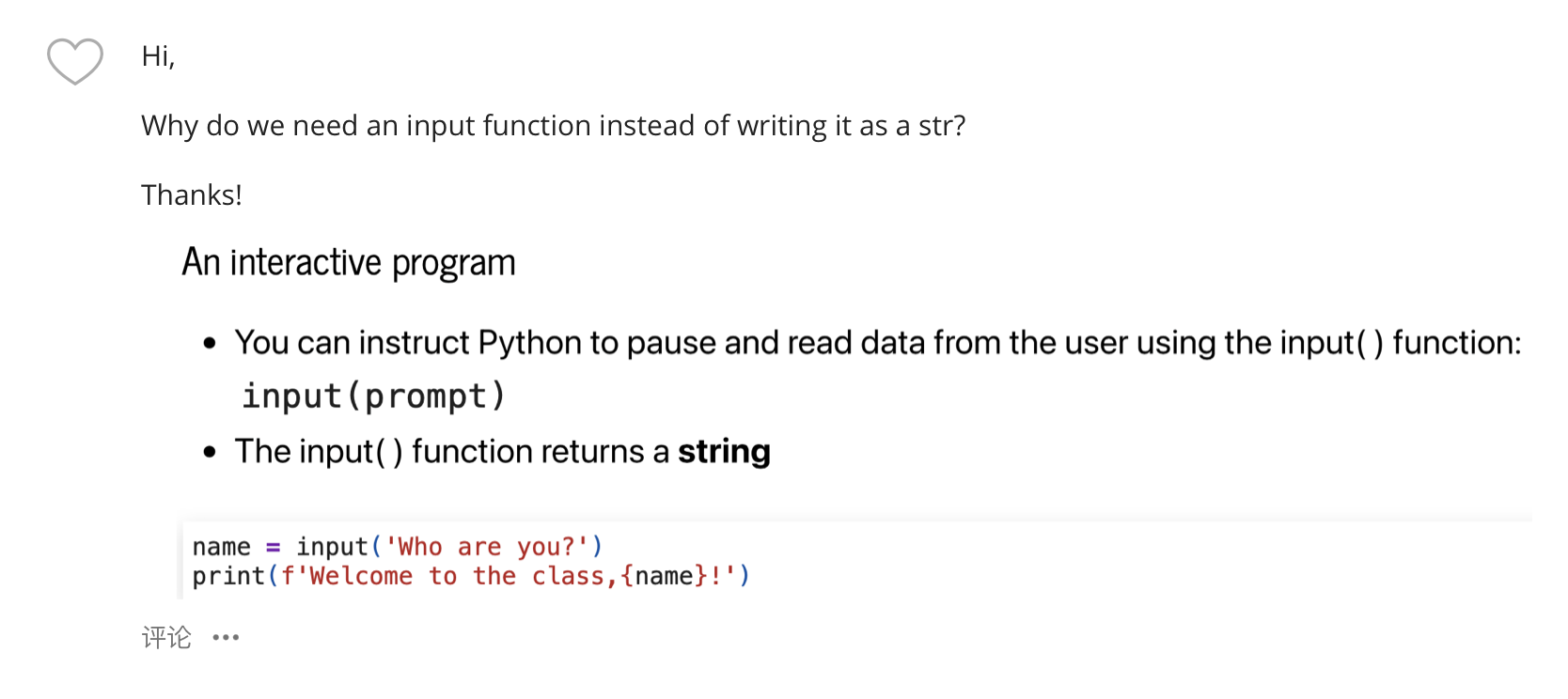Toggle the heart to favorite this question
This screenshot has height=699, width=1568.
(x=74, y=61)
